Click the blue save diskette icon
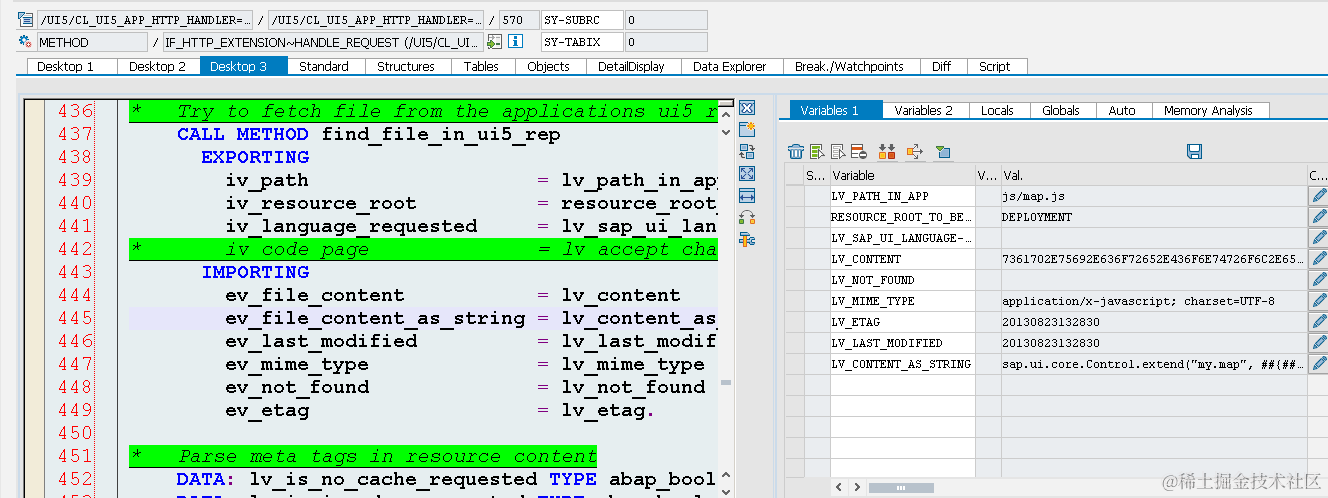This screenshot has height=498, width=1328. 1194,152
